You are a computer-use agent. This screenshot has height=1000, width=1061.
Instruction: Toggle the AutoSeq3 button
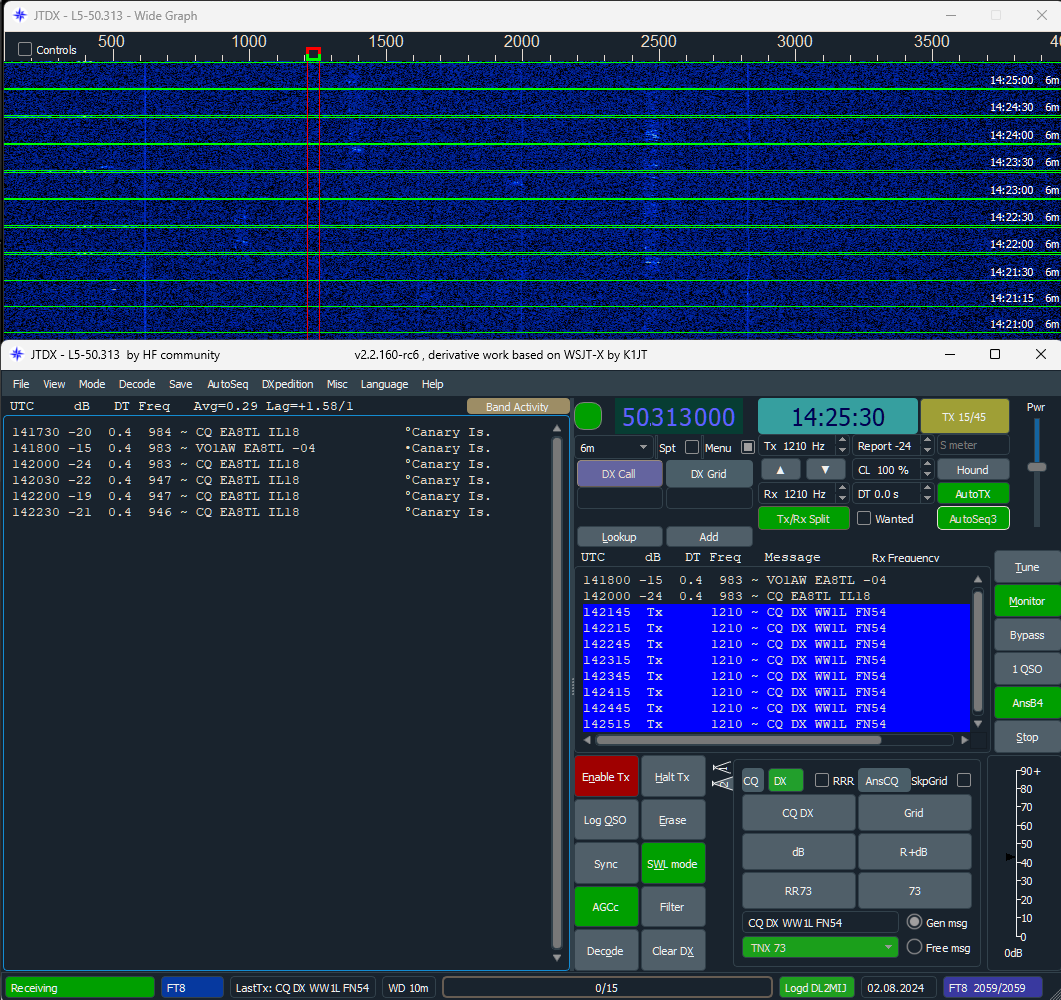point(972,519)
